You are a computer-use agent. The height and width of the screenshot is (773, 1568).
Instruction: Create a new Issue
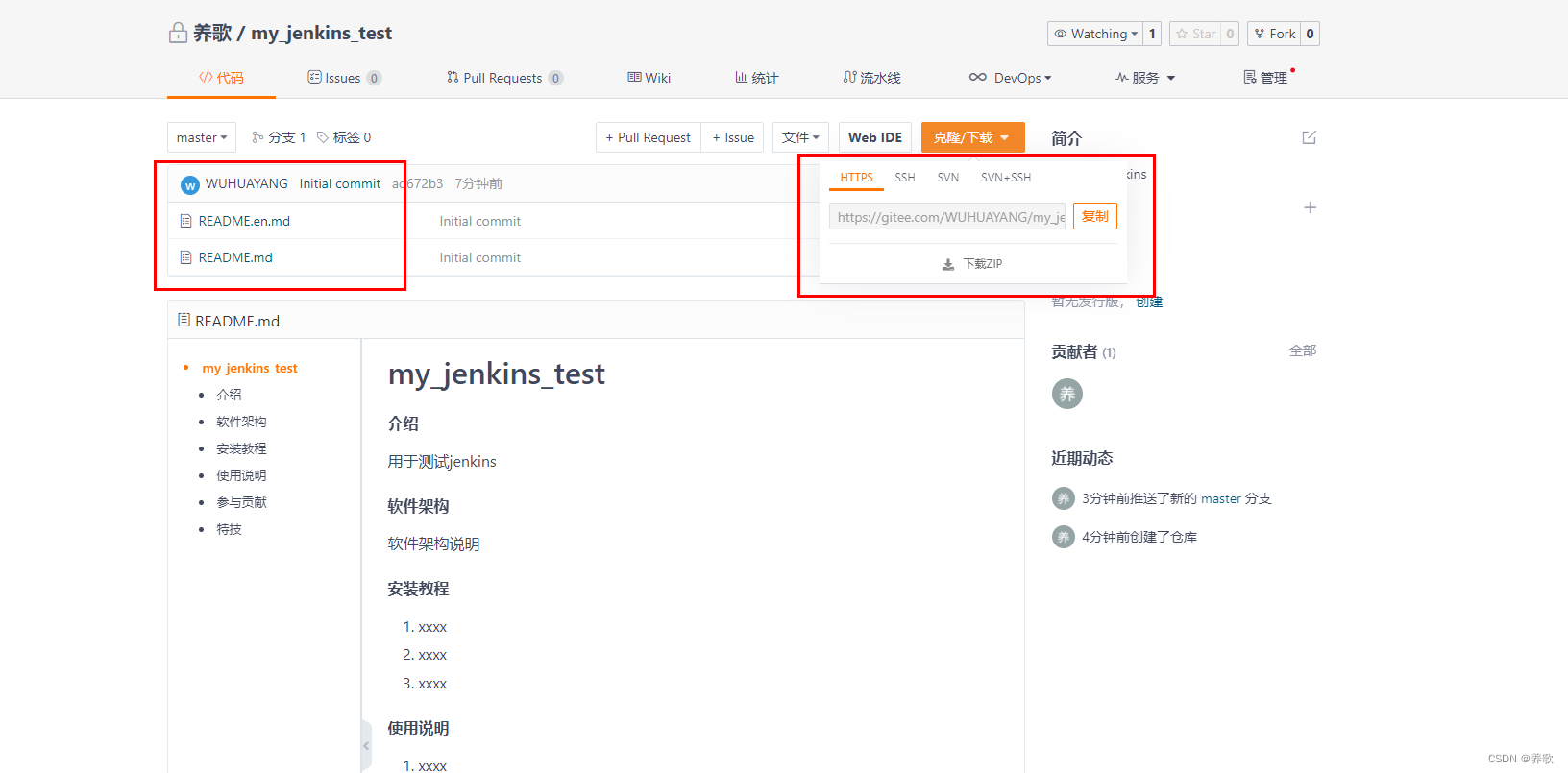pos(733,137)
